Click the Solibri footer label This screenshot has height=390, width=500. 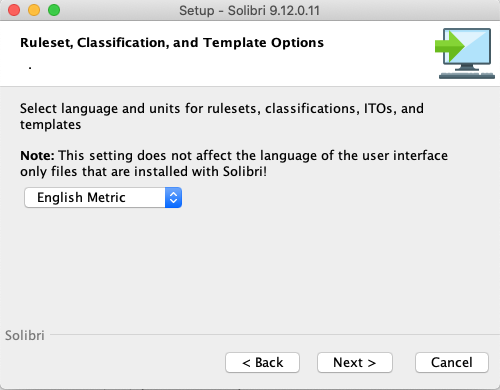25,335
